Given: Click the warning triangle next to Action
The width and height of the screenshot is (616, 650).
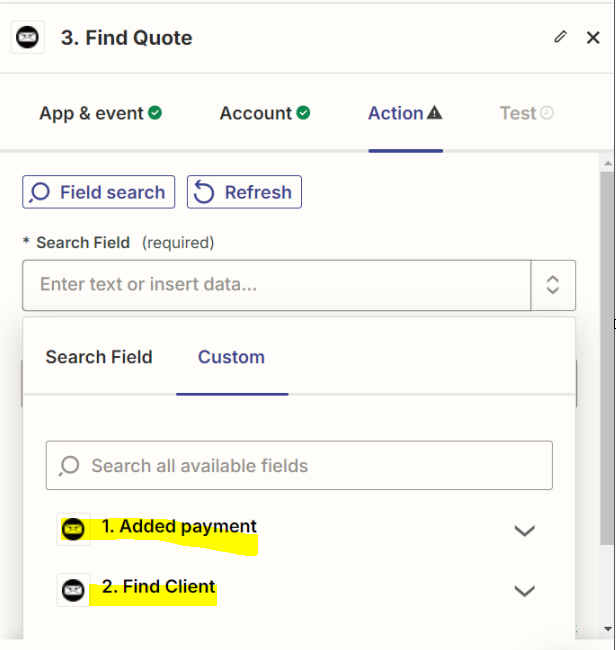Looking at the screenshot, I should (x=434, y=112).
